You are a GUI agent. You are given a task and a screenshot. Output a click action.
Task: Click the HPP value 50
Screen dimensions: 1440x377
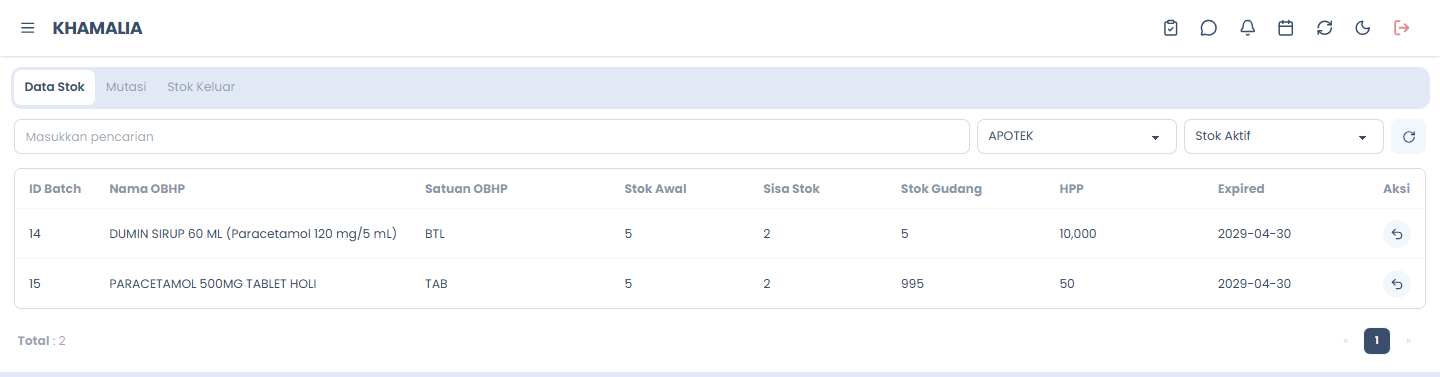click(1067, 284)
